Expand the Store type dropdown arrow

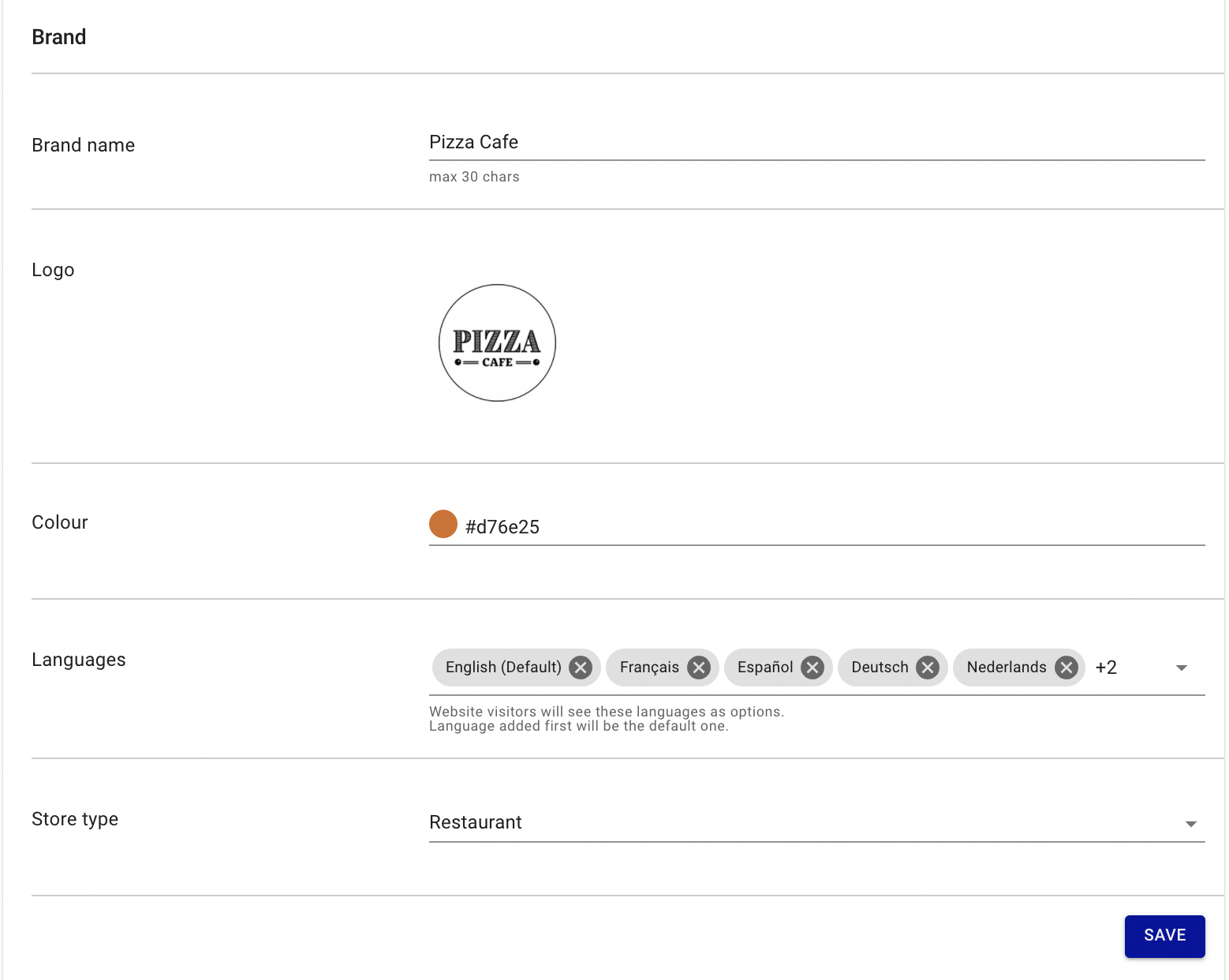[x=1190, y=824]
